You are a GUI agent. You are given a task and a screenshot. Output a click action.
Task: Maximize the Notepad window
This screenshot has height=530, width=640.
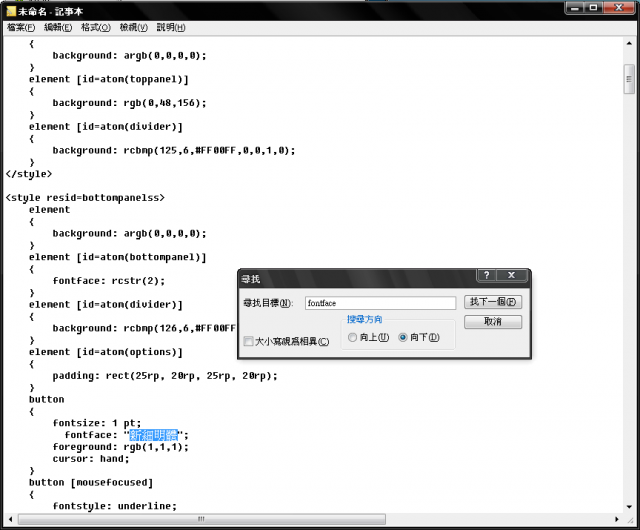pyautogui.click(x=593, y=8)
